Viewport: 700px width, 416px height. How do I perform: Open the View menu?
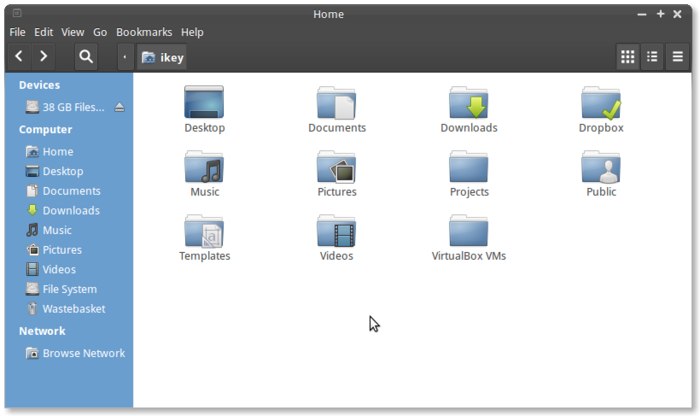[x=73, y=32]
